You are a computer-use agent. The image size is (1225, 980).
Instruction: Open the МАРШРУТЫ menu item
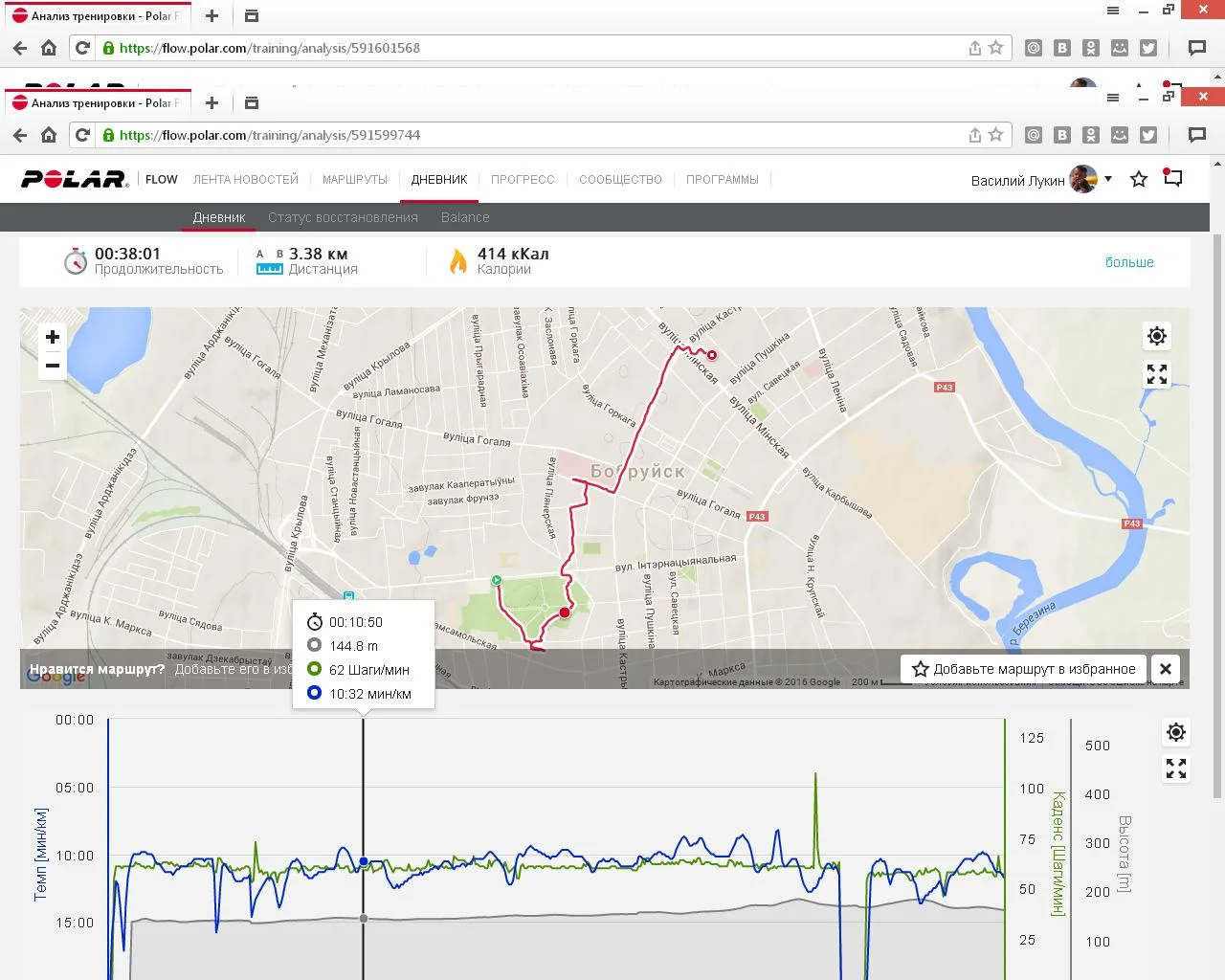(x=355, y=179)
